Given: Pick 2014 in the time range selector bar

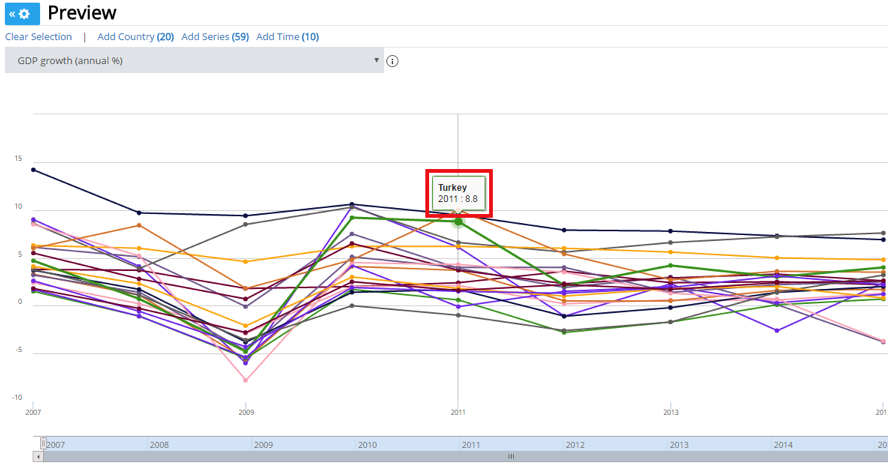Looking at the screenshot, I should tap(783, 444).
